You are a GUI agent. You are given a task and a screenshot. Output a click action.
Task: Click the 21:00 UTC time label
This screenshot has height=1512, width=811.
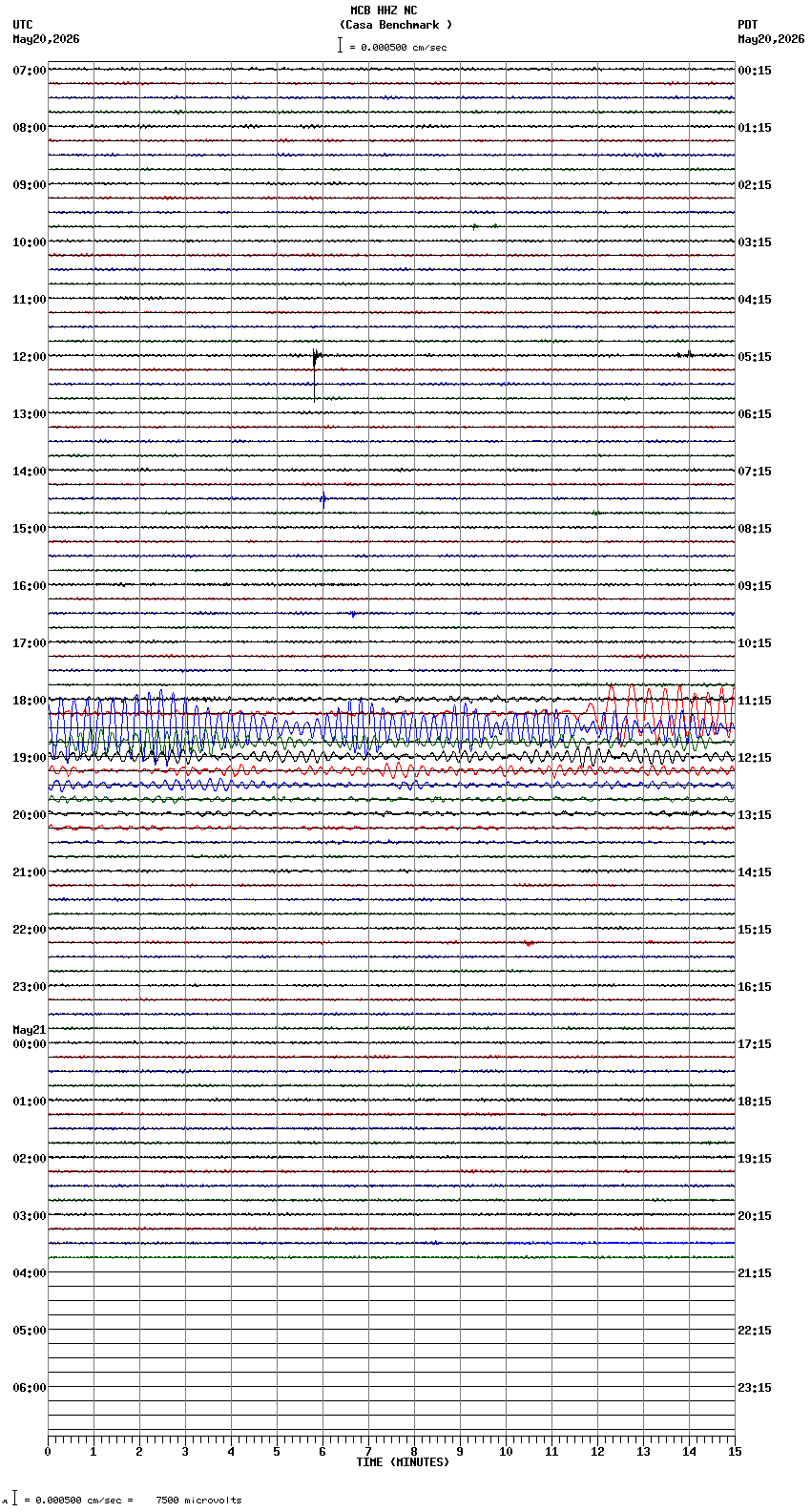30,872
